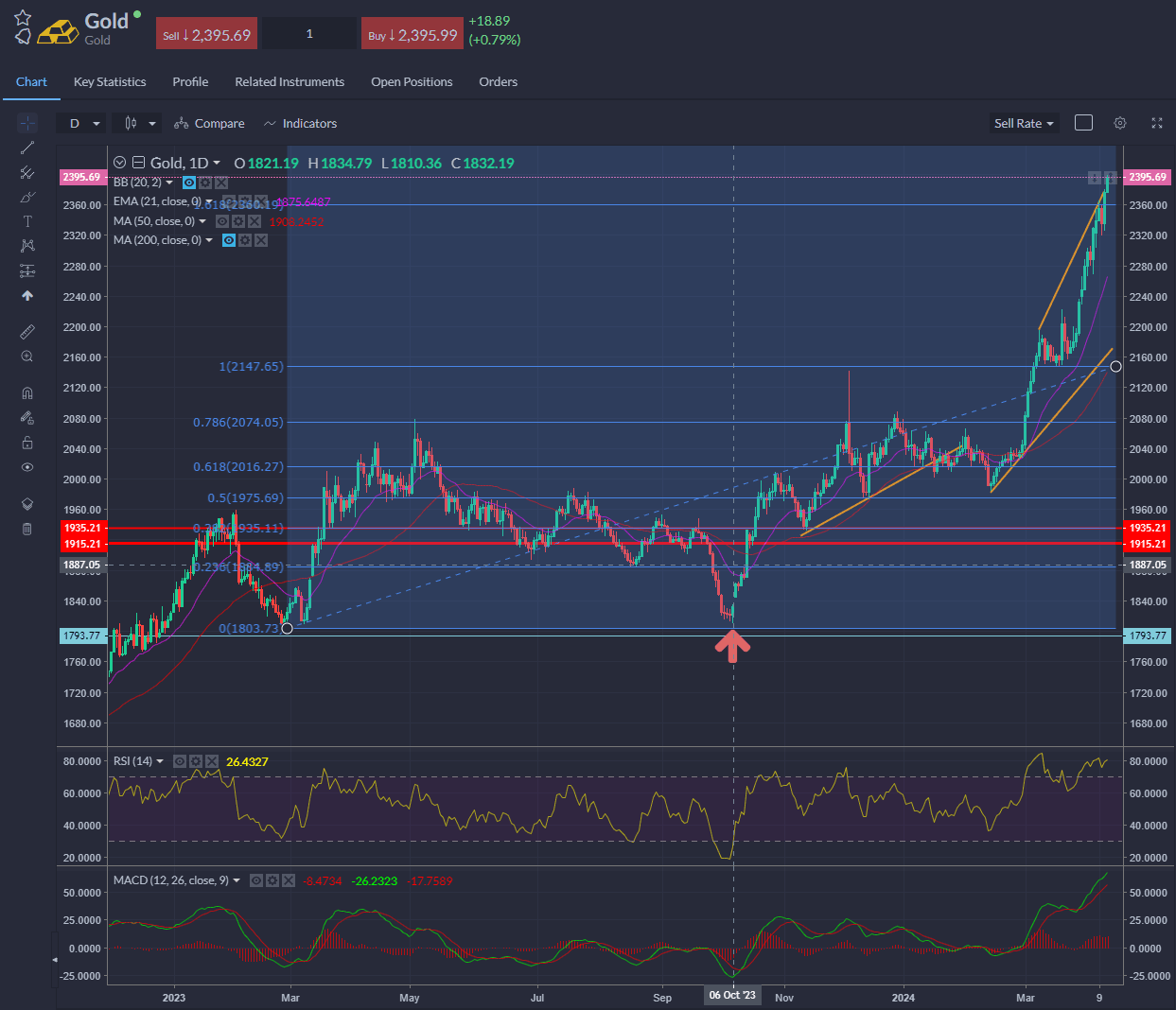Select the pitchfork drawing tool
The image size is (1176, 1010).
click(x=27, y=172)
